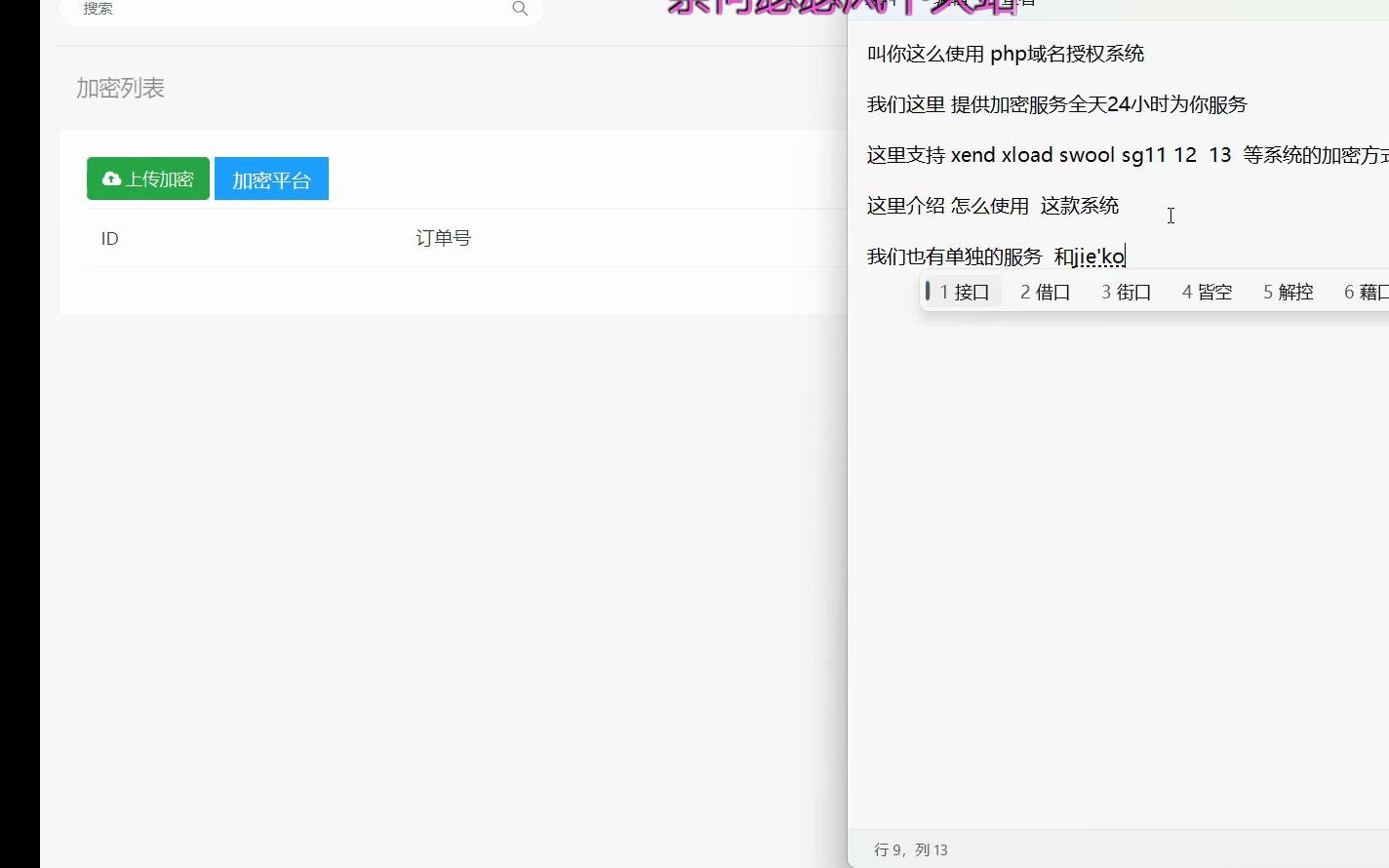Click the 加密列表 page heading
Screen dimensions: 1389x868
click(x=121, y=89)
